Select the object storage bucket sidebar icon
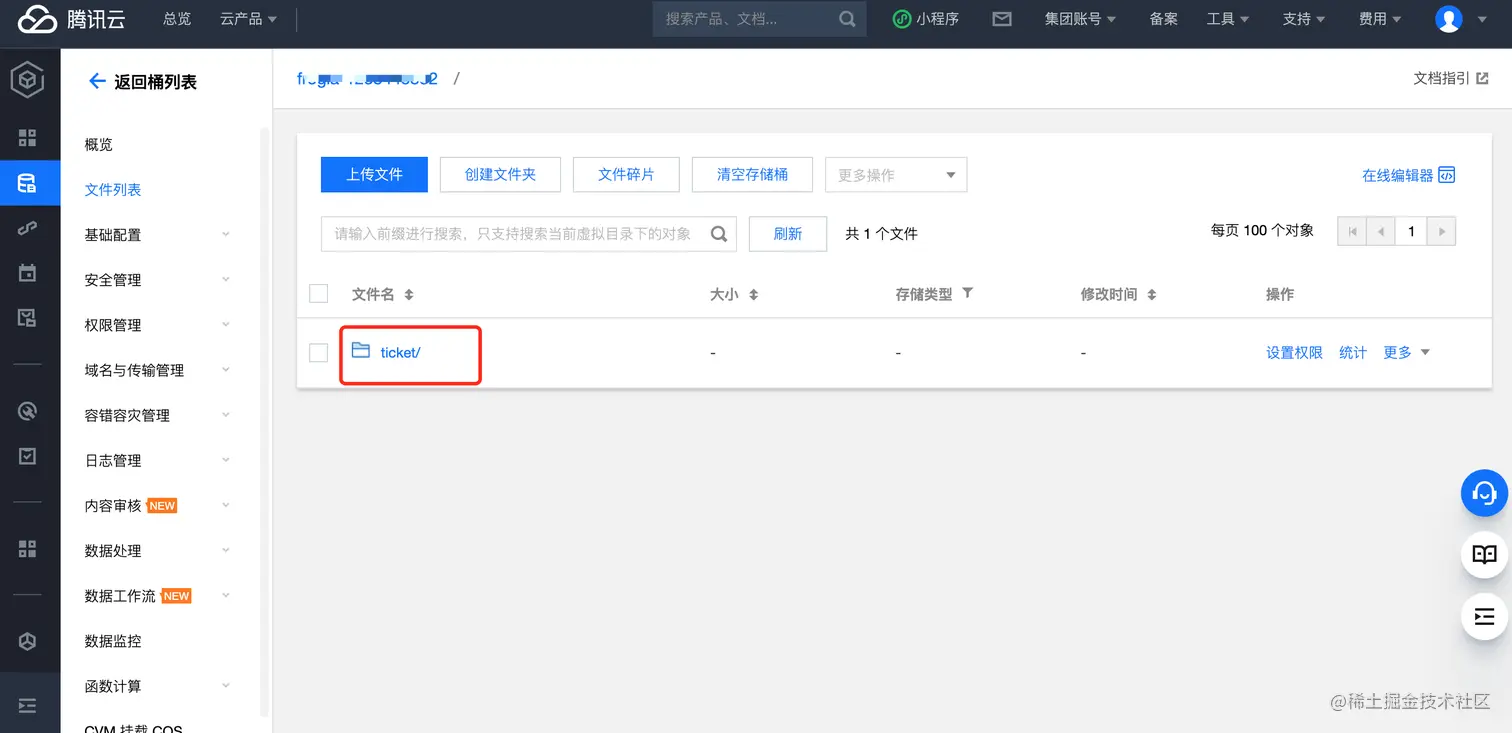Image resolution: width=1512 pixels, height=733 pixels. coord(28,183)
